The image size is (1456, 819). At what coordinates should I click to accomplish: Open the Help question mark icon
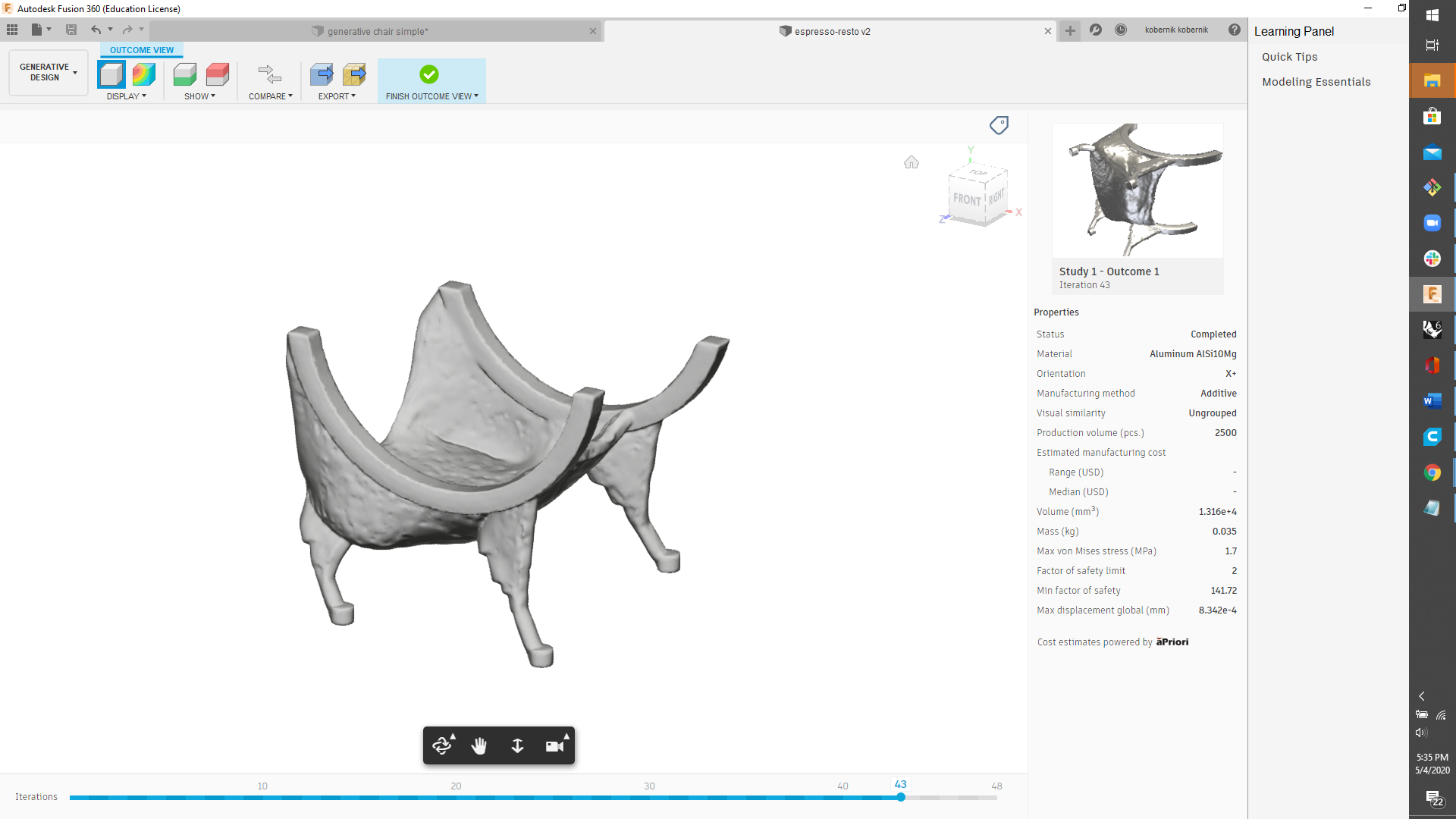point(1235,30)
